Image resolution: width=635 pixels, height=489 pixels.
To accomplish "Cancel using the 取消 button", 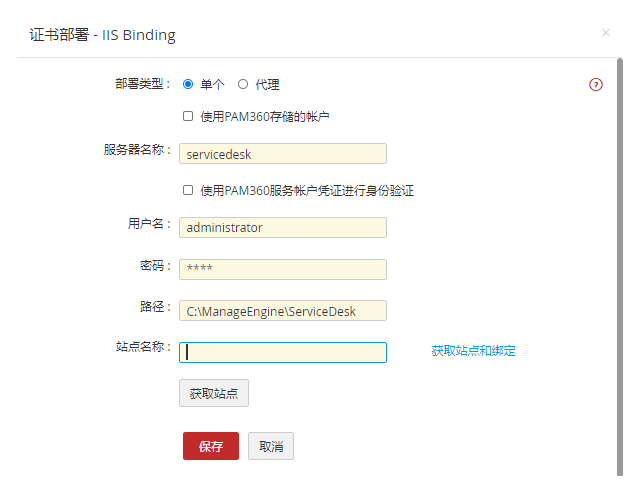I will point(271,446).
